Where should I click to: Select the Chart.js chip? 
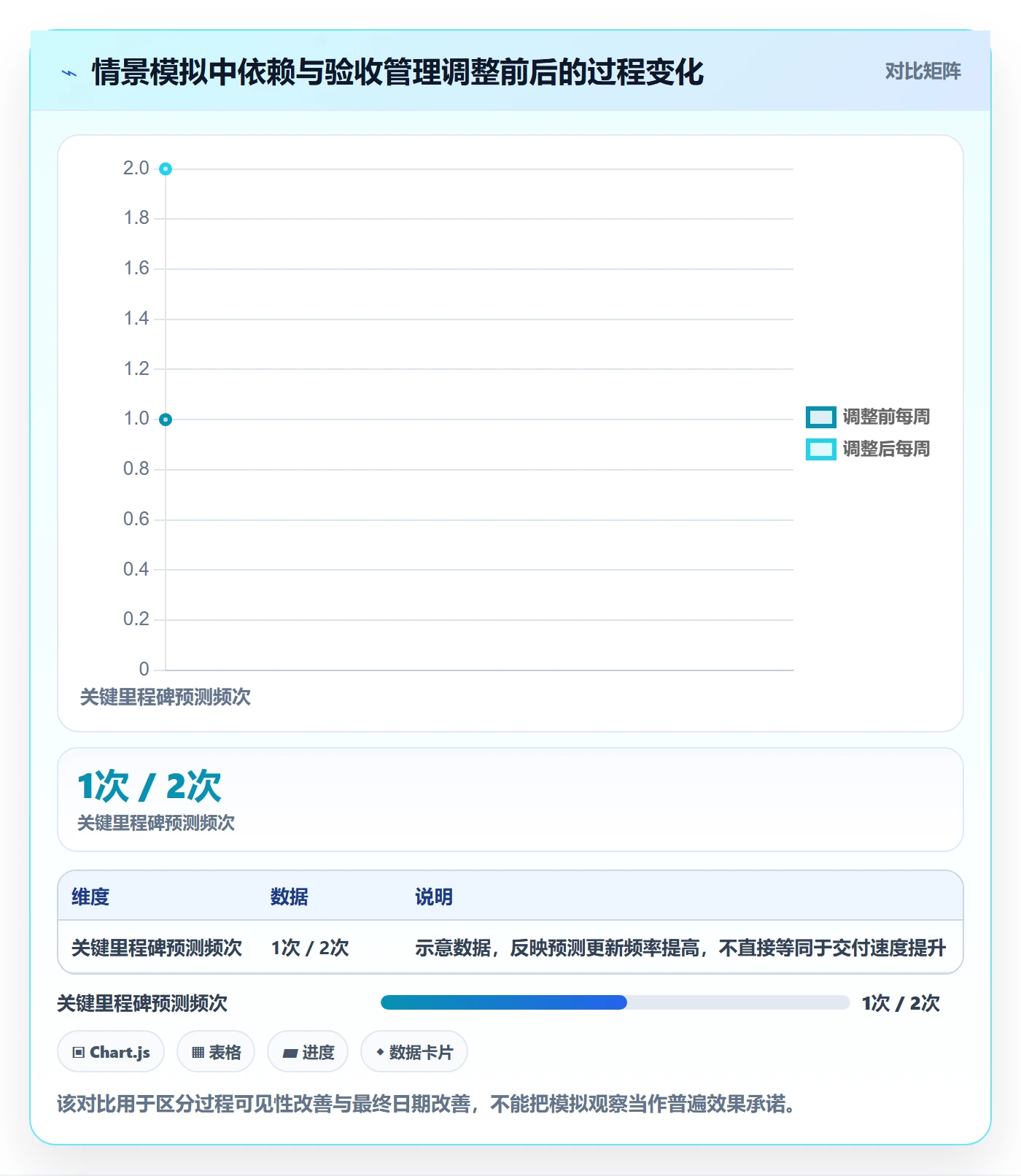click(x=111, y=1052)
